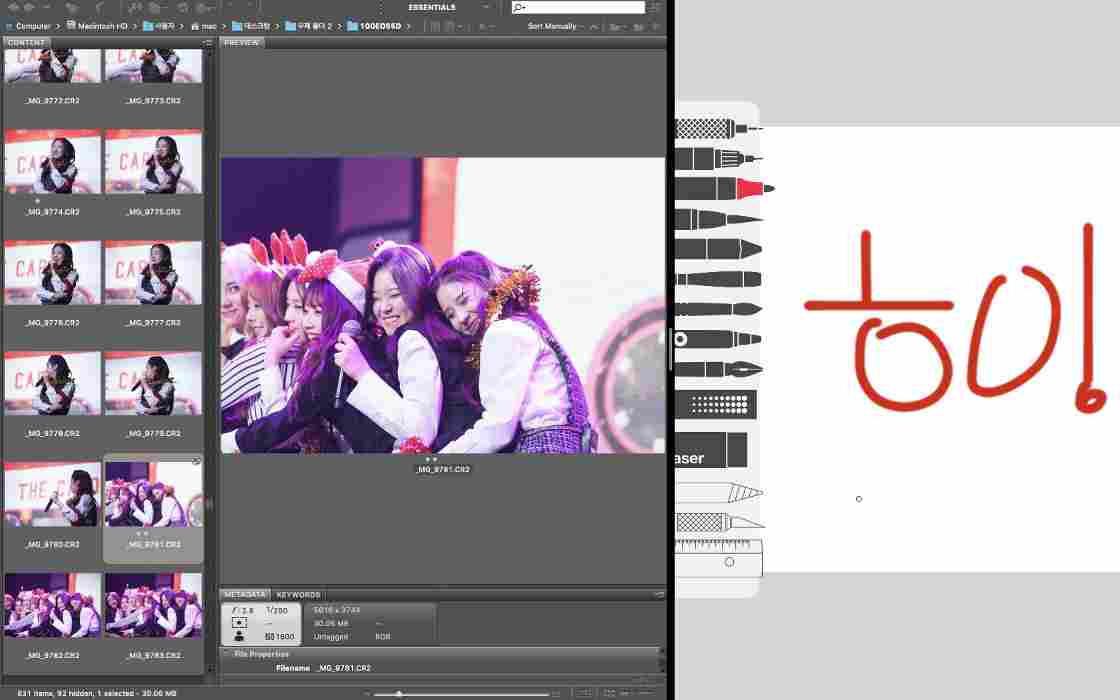This screenshot has width=1120, height=700.
Task: Collapse the File Properties section
Action: coord(226,653)
